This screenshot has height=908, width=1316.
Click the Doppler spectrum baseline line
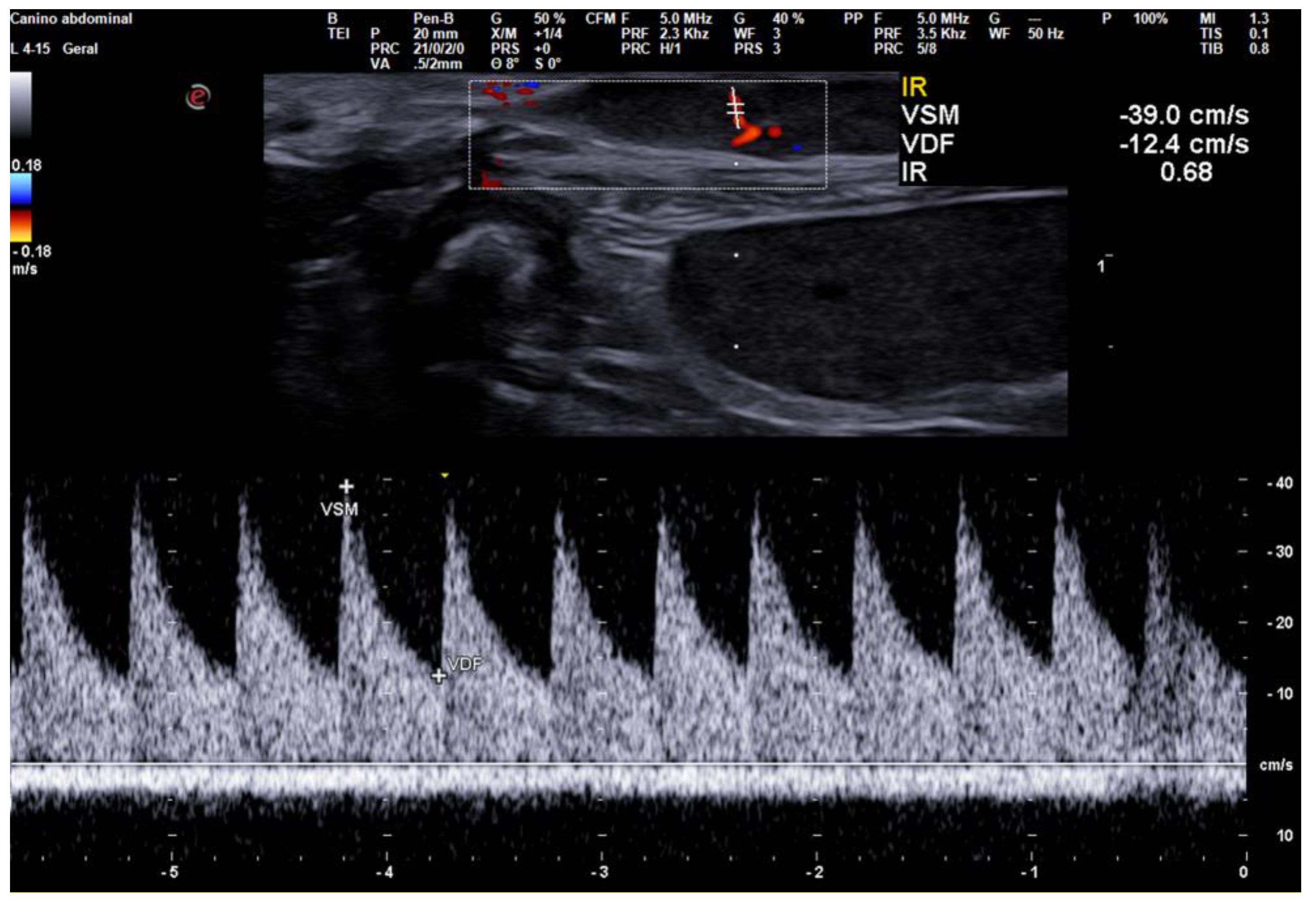(625, 763)
